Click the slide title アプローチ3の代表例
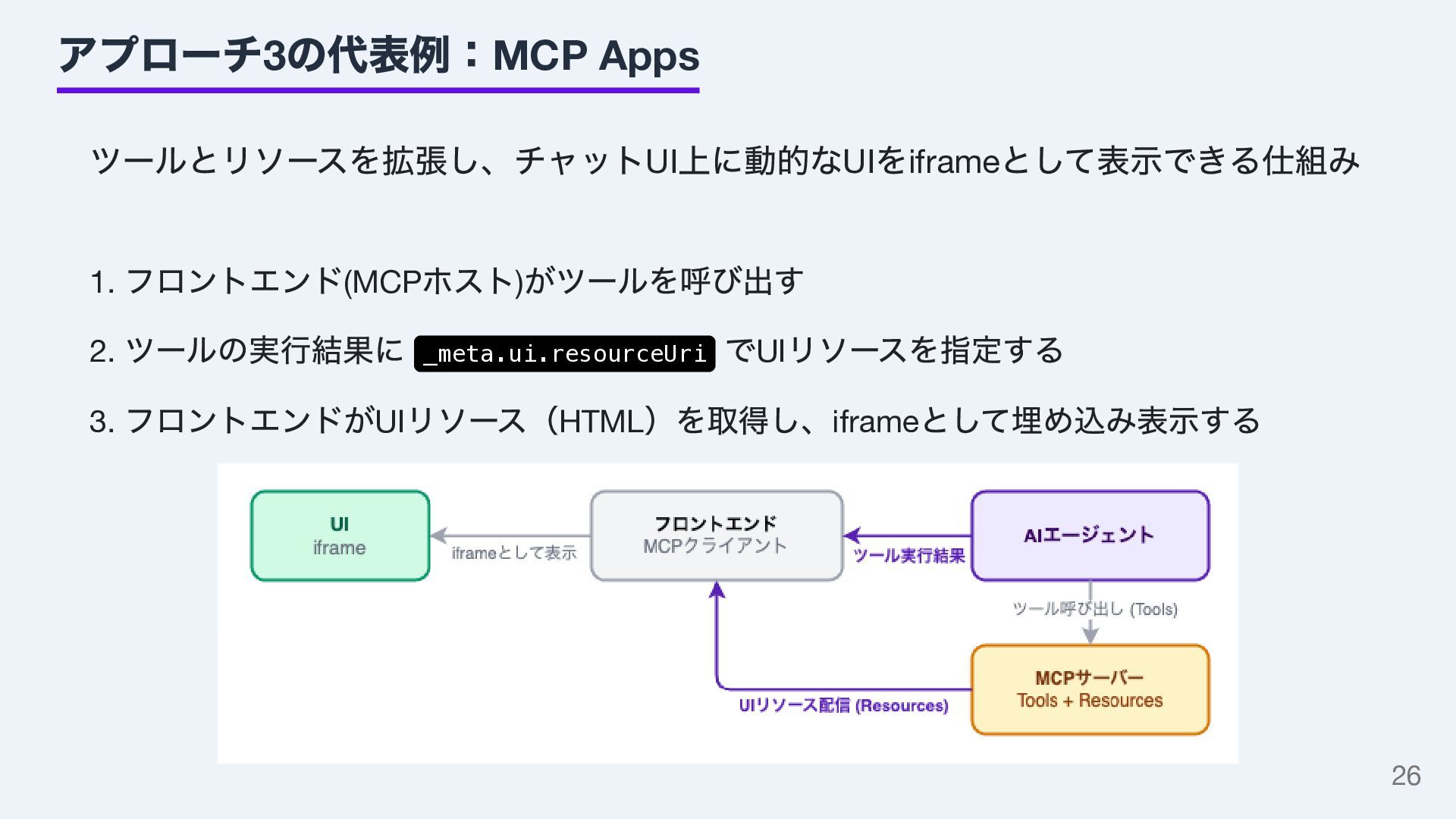The width and height of the screenshot is (1456, 819). [378, 56]
